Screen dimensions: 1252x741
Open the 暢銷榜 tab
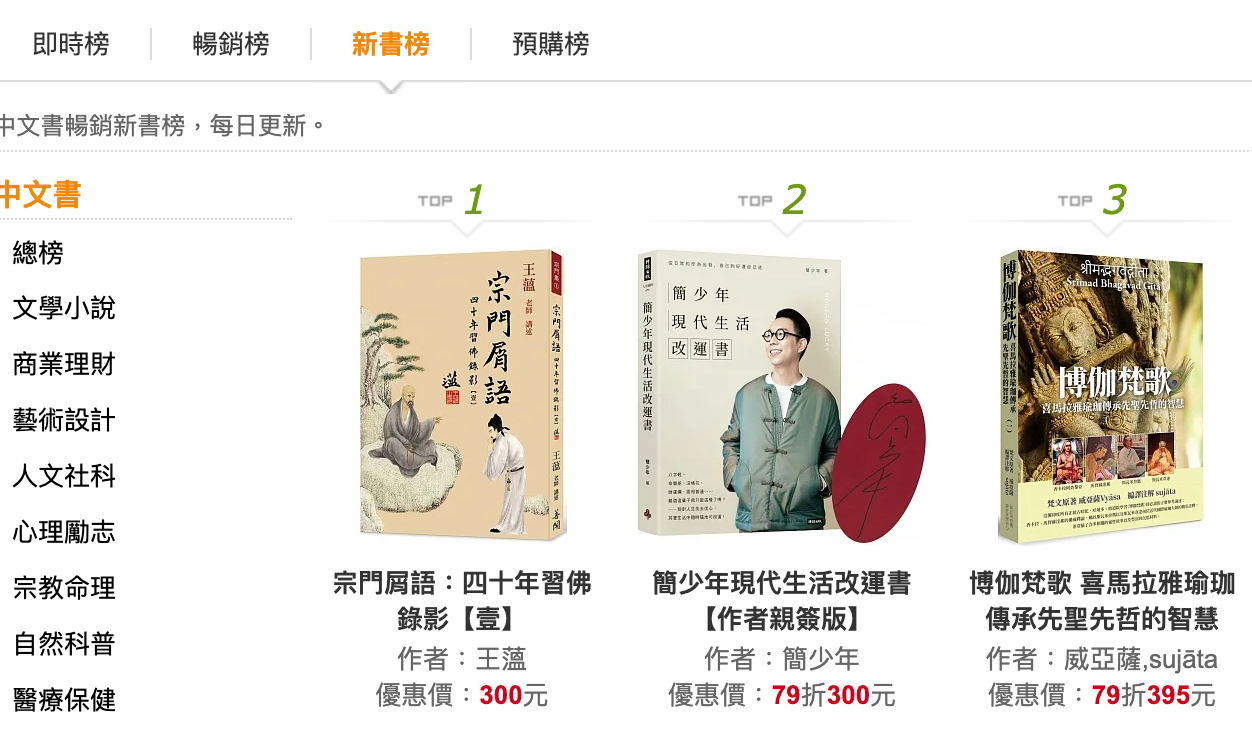click(231, 44)
